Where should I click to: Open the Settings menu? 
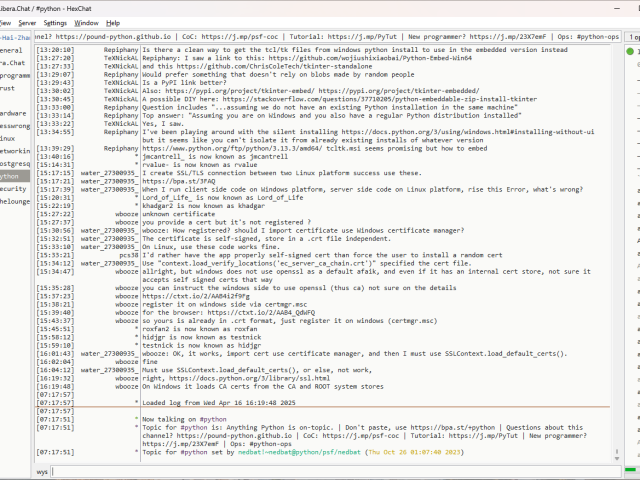pyautogui.click(x=55, y=22)
